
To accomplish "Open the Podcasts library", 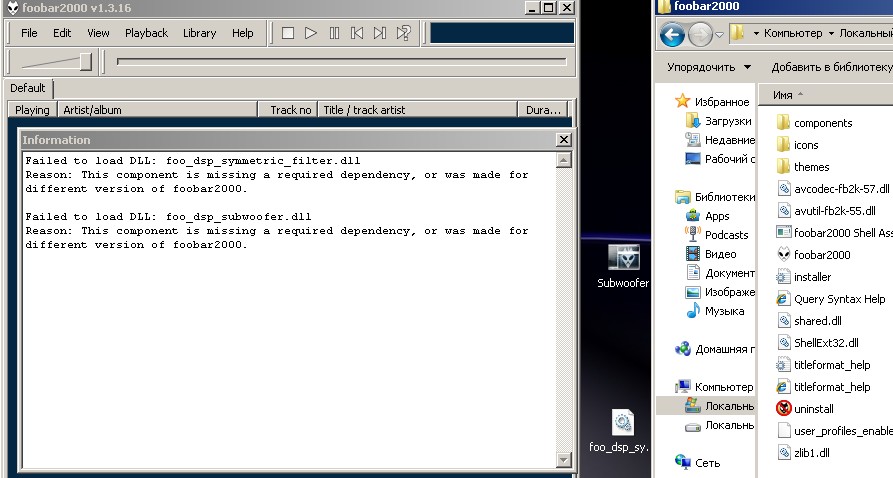I will click(717, 235).
